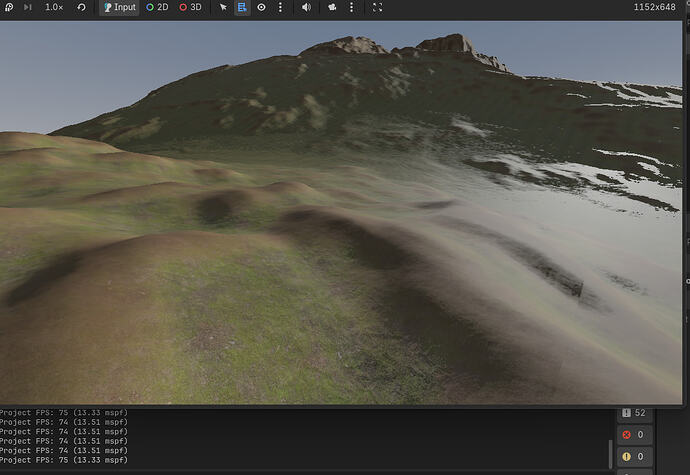Click the rocky mountain peak in viewport

coord(448,44)
